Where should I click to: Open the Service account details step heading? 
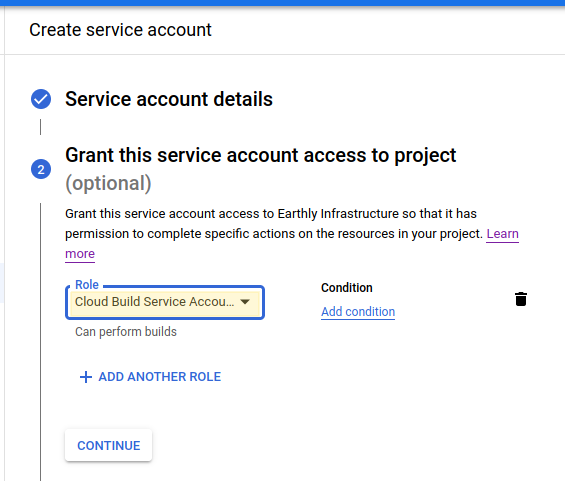169,99
